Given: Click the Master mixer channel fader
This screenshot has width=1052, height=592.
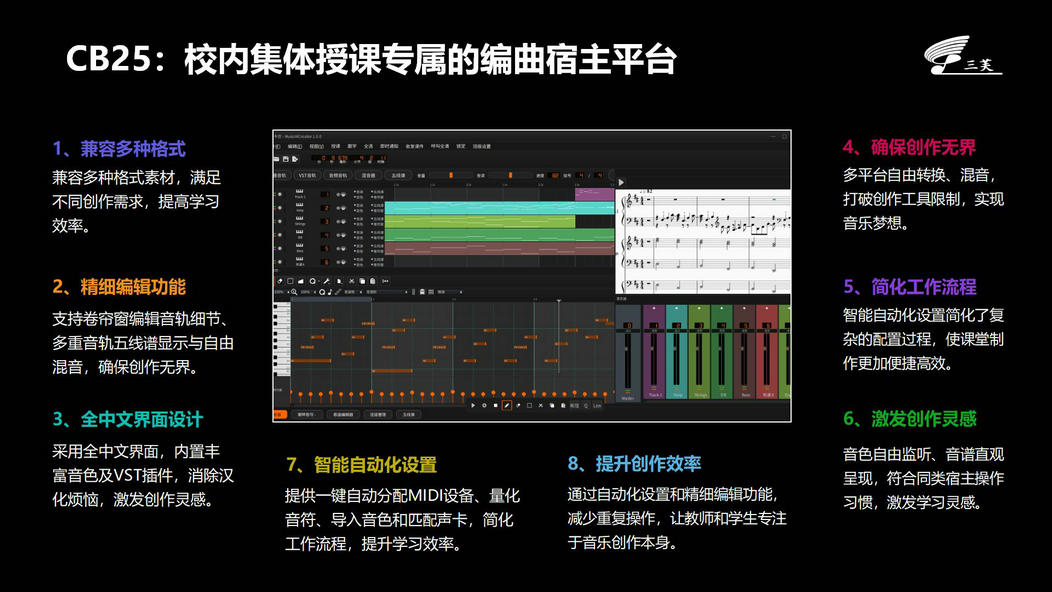Looking at the screenshot, I should [627, 348].
